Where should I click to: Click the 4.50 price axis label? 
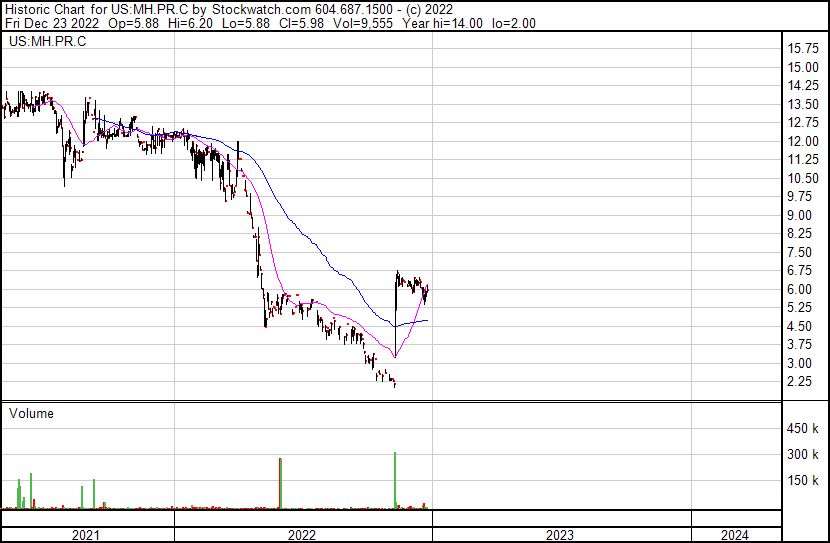(x=799, y=327)
